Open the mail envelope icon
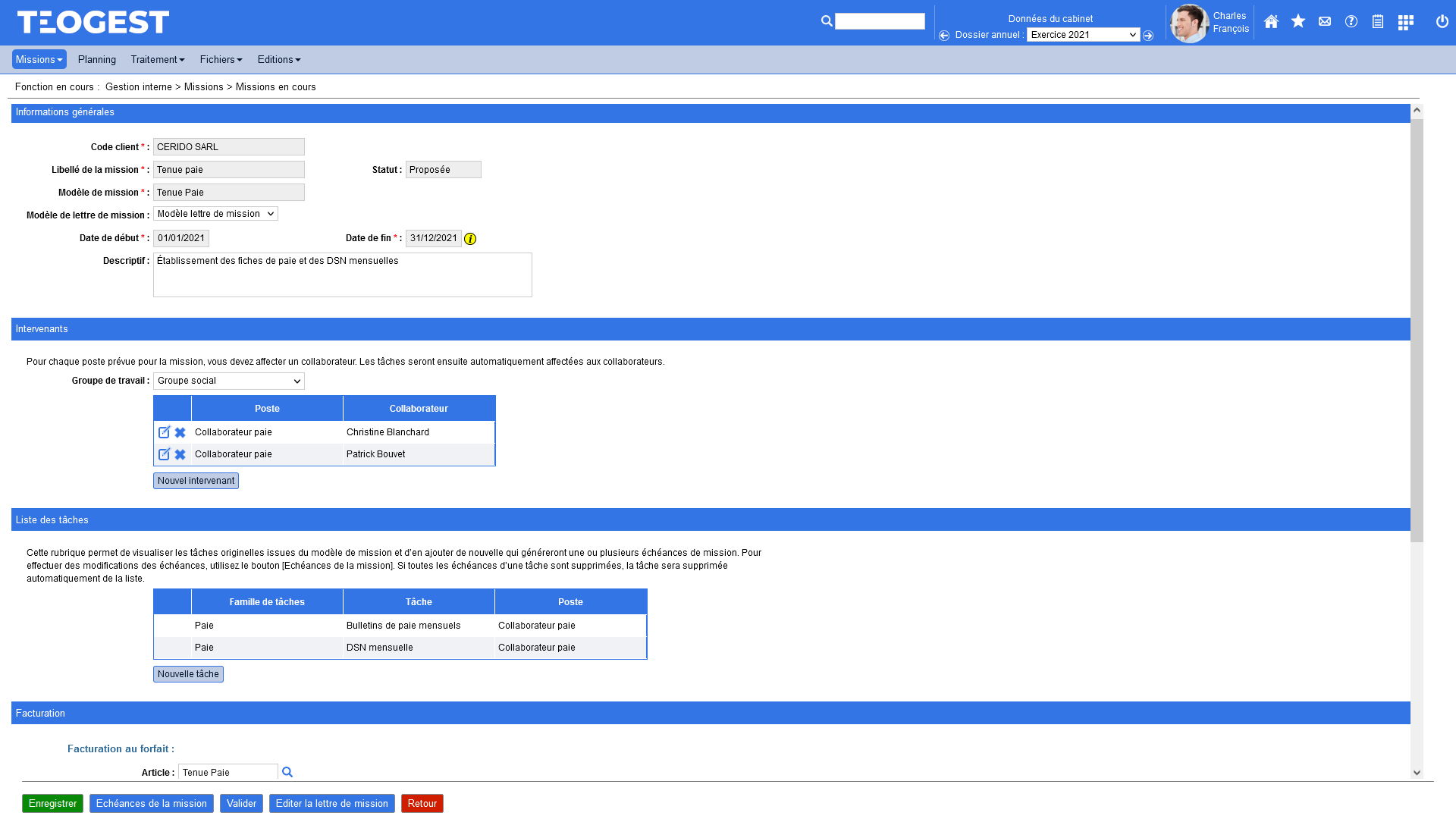The height and width of the screenshot is (819, 1456). (x=1325, y=22)
